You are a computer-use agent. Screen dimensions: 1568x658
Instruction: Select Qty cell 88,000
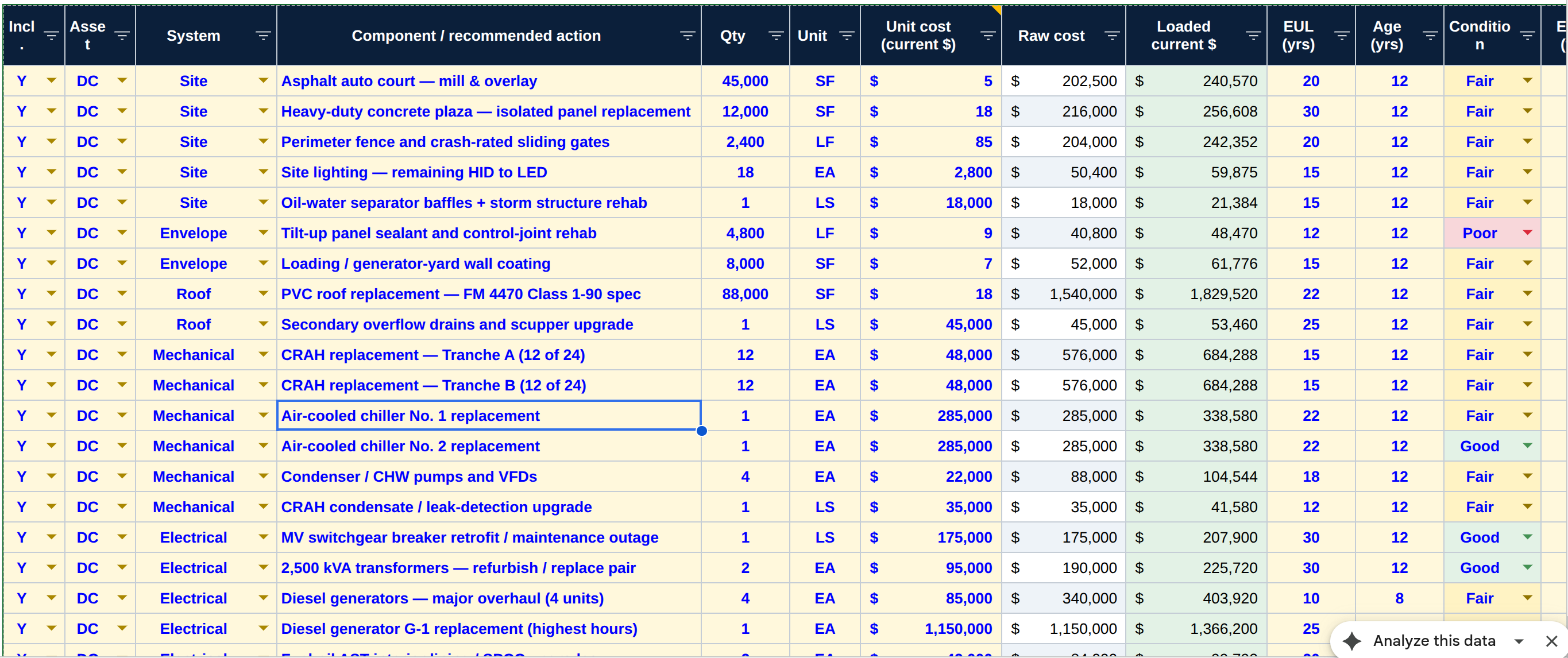point(745,293)
